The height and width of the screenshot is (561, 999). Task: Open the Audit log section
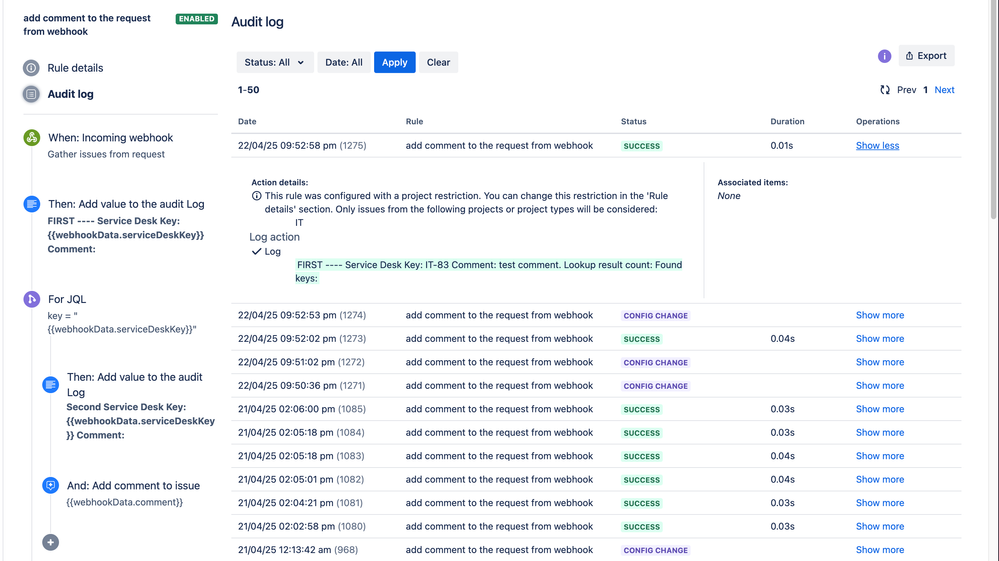(70, 94)
